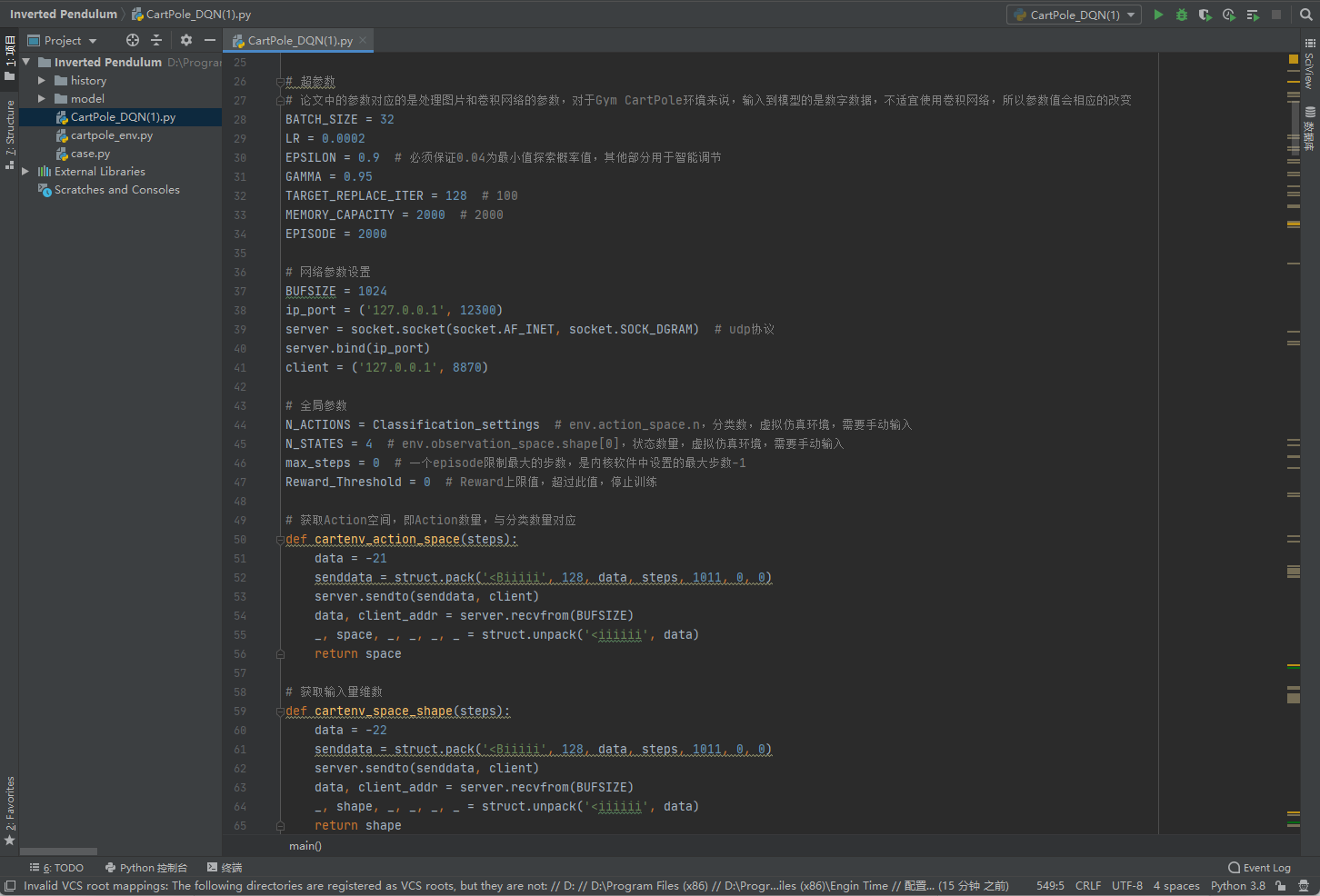Open the Z: Structure side tab

click(x=10, y=134)
